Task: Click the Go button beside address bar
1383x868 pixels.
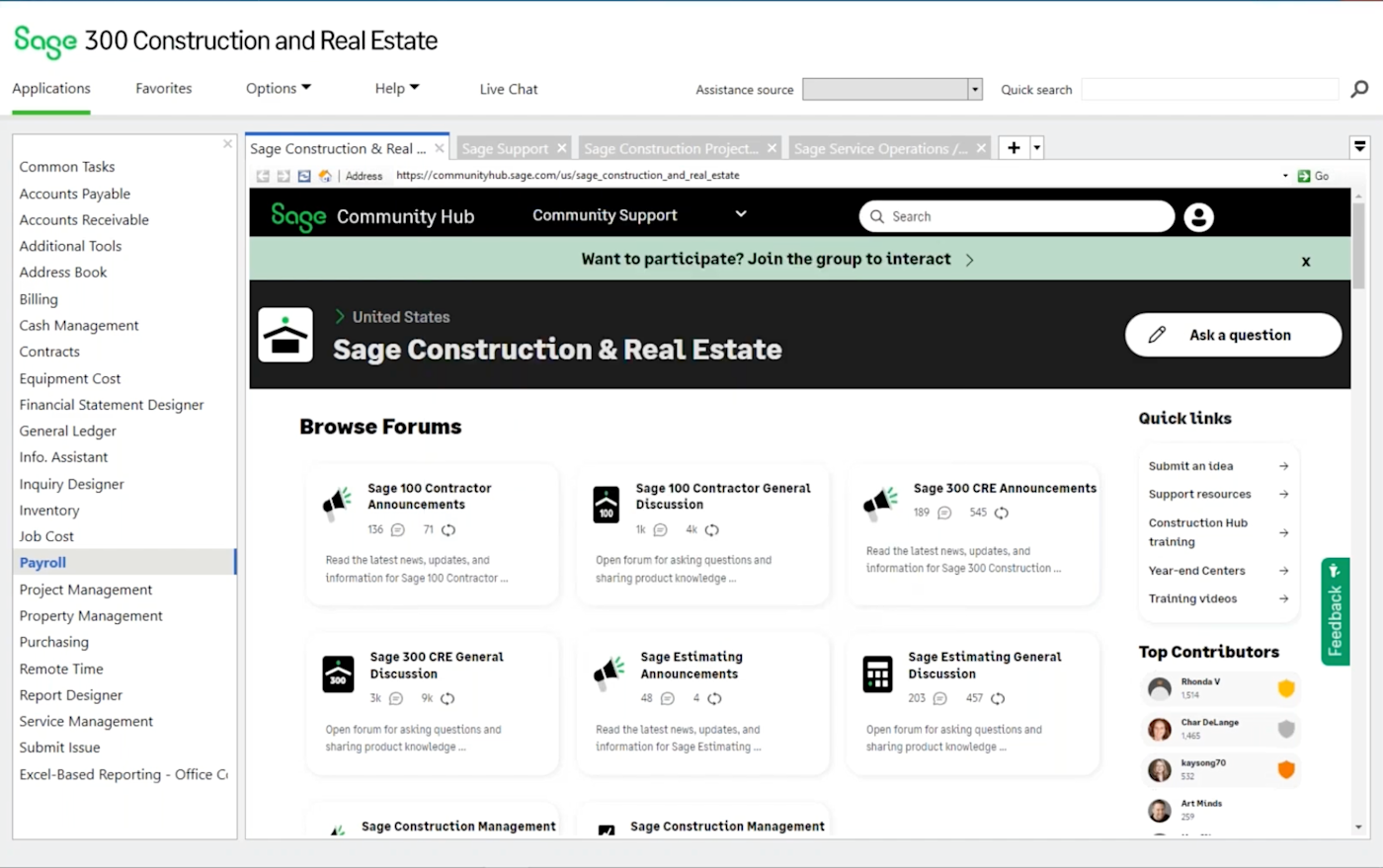Action: point(1313,176)
